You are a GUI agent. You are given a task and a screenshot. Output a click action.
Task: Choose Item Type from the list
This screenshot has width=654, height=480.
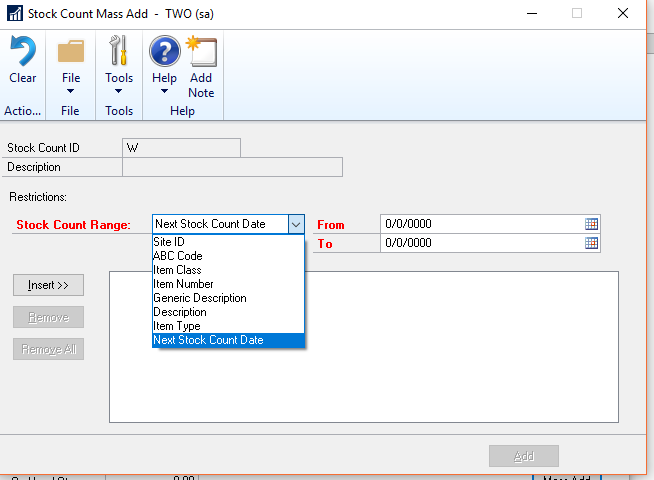(x=176, y=326)
